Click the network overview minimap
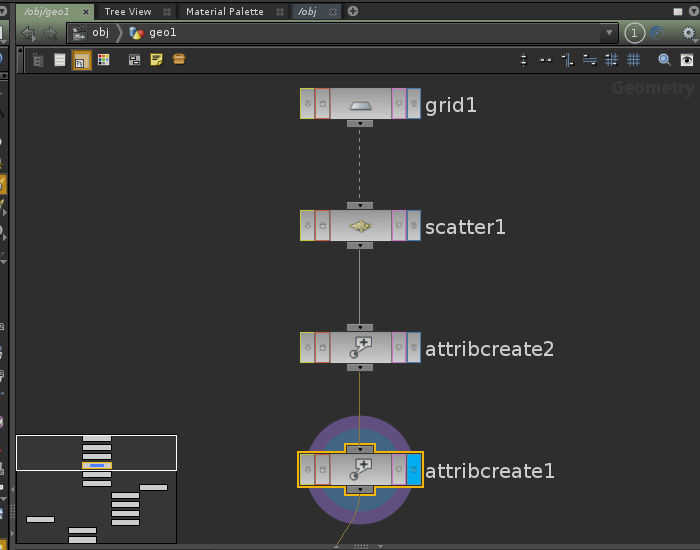This screenshot has height=550, width=700. click(97, 489)
